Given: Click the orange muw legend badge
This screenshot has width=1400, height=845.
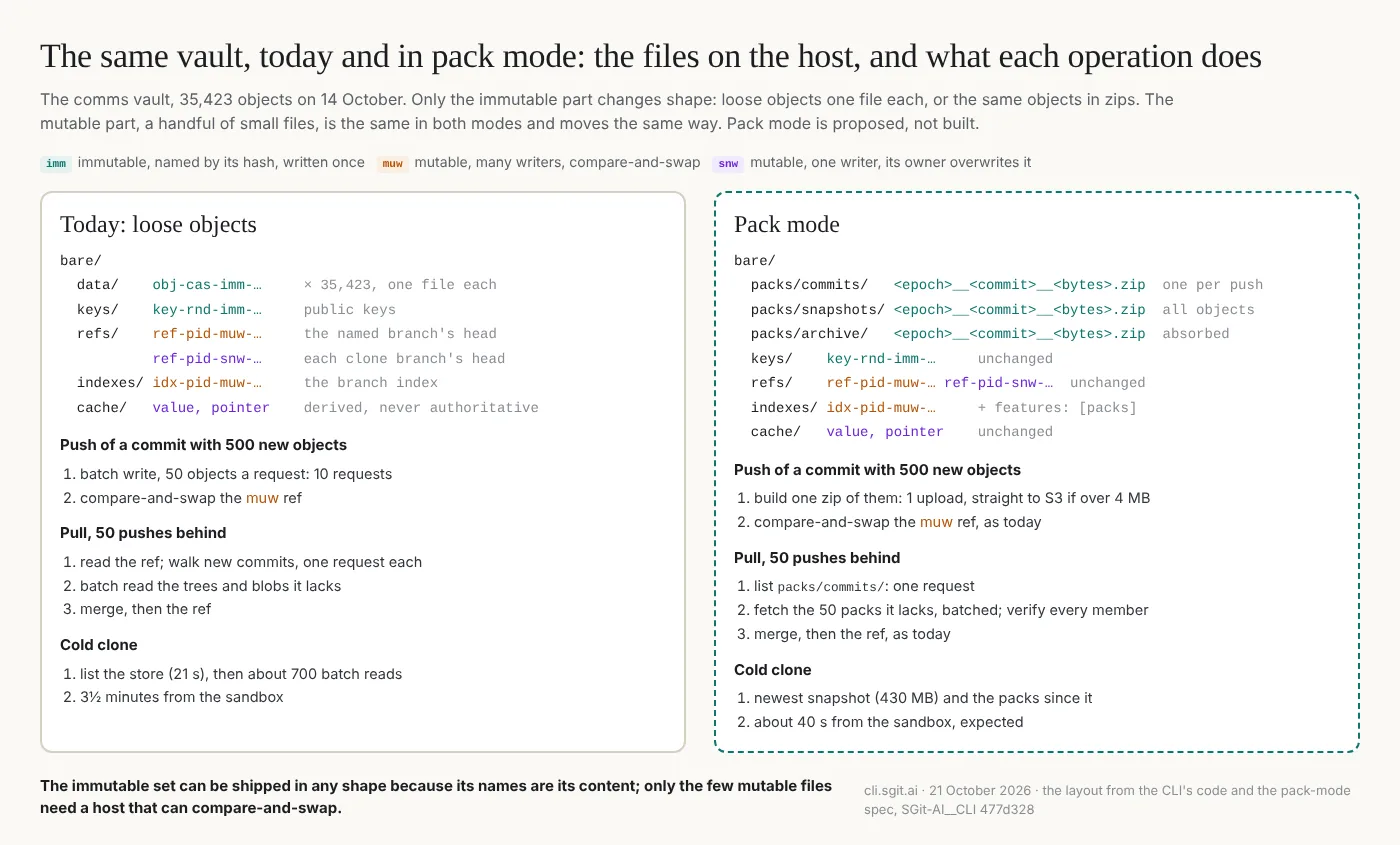Looking at the screenshot, I should tap(393, 163).
